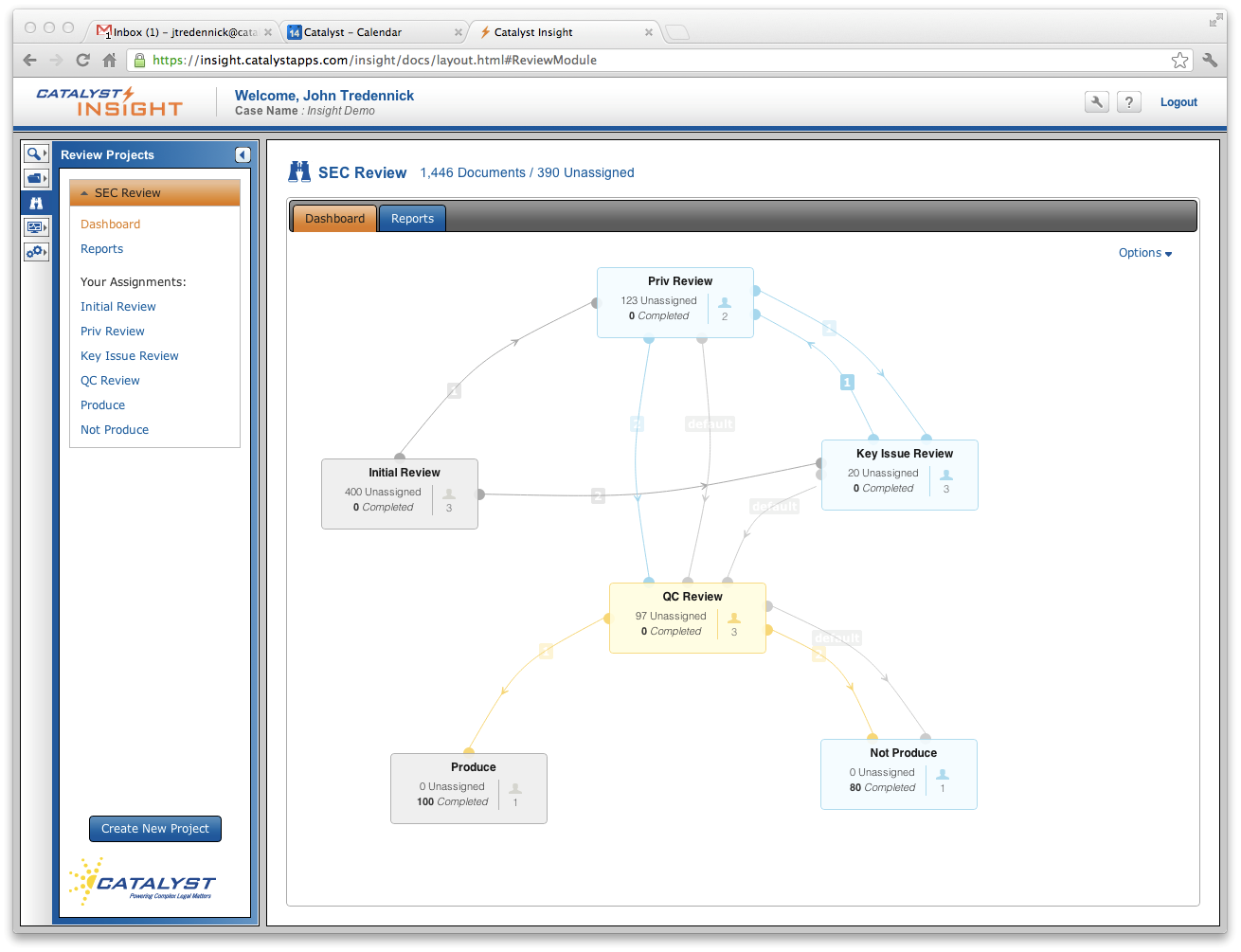Open browser wrench menu icon

[1210, 60]
